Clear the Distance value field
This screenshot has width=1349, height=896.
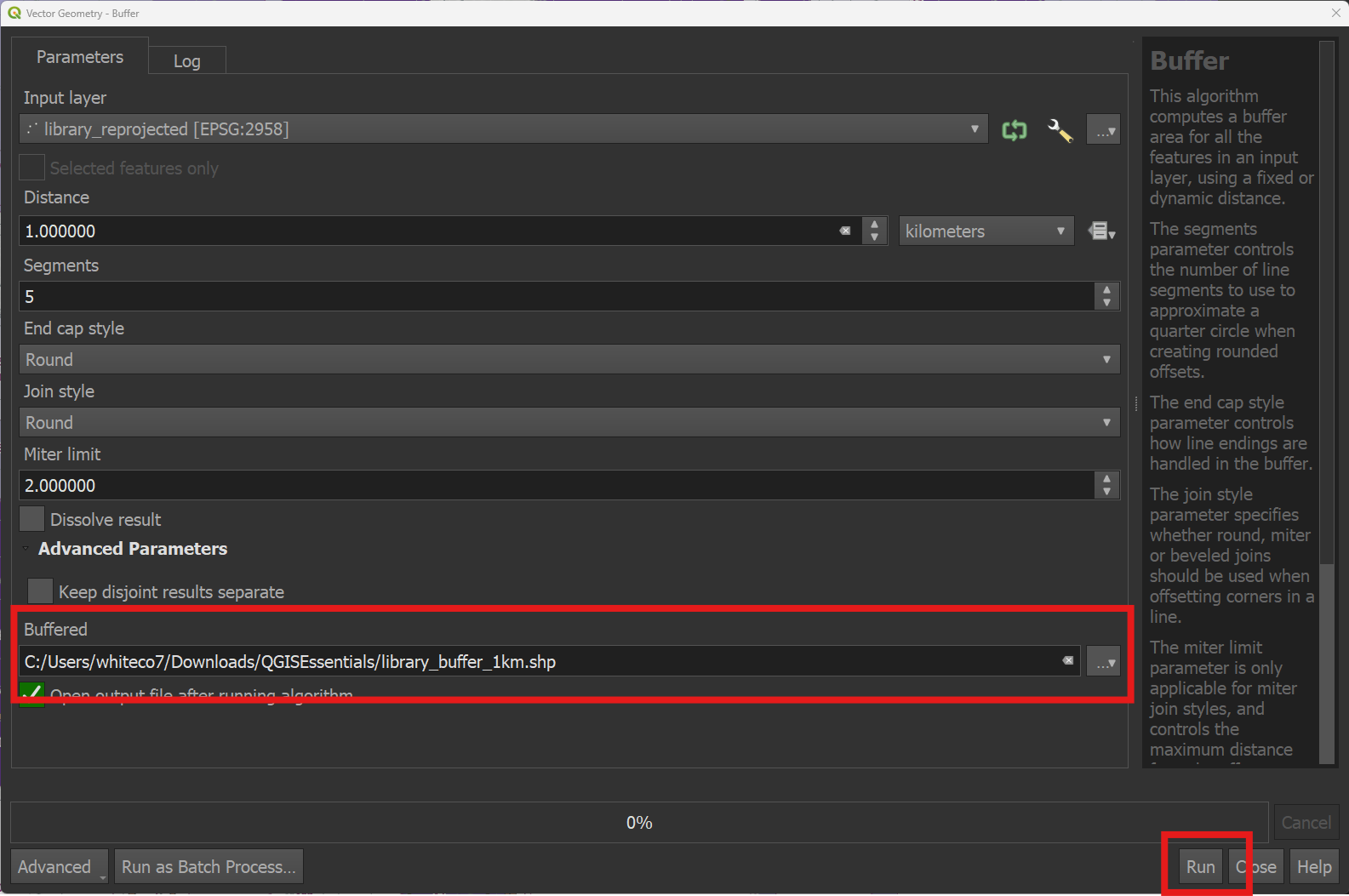(x=845, y=231)
